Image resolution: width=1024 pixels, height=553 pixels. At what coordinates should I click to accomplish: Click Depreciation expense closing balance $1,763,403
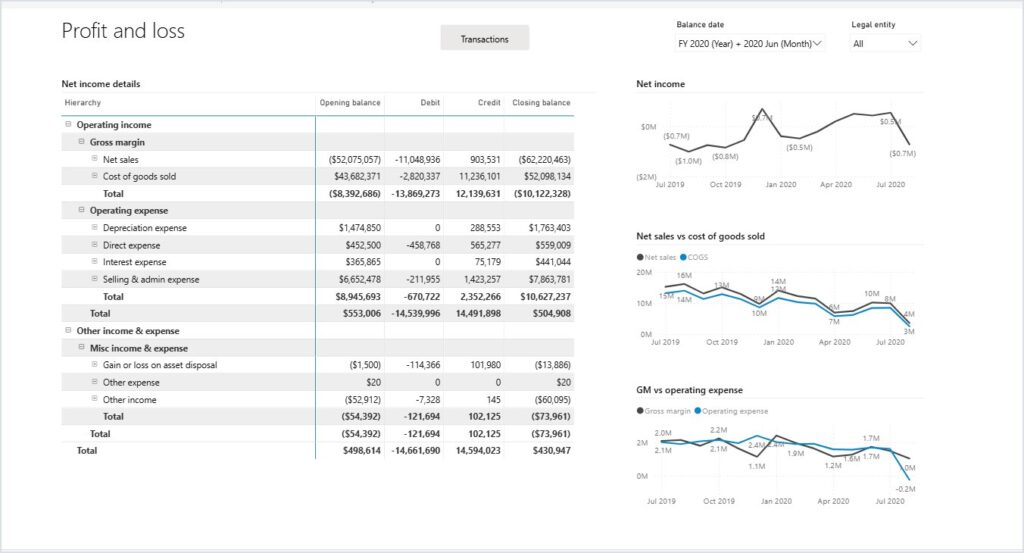coord(549,228)
